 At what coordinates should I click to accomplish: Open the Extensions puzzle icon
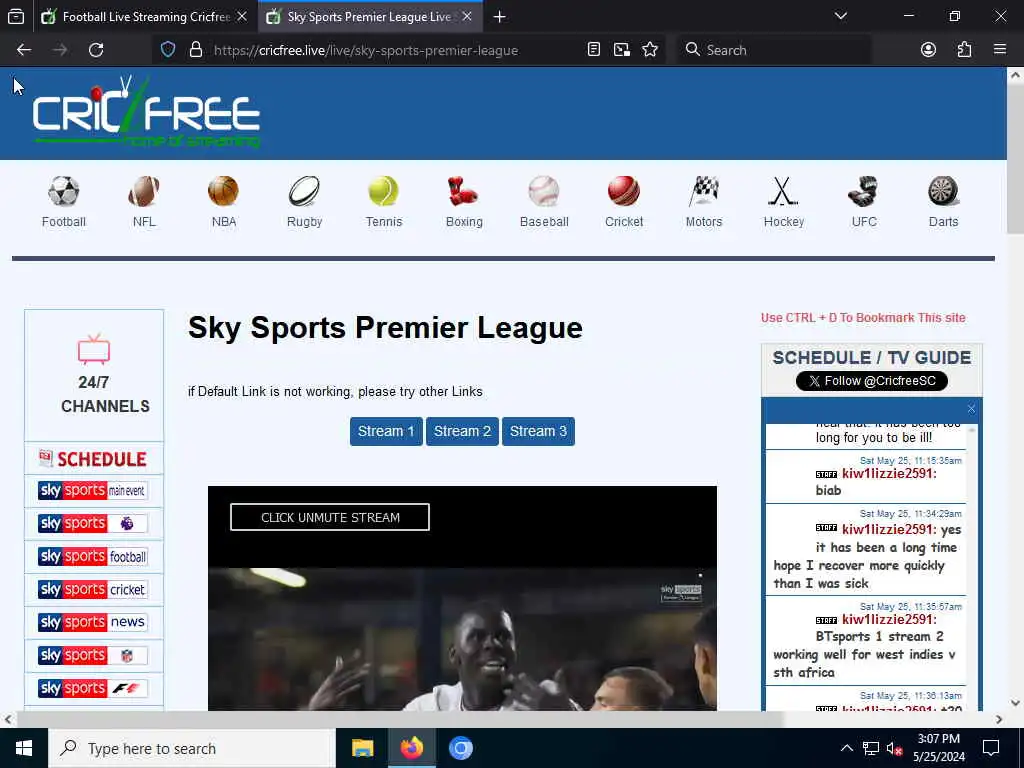click(x=964, y=50)
